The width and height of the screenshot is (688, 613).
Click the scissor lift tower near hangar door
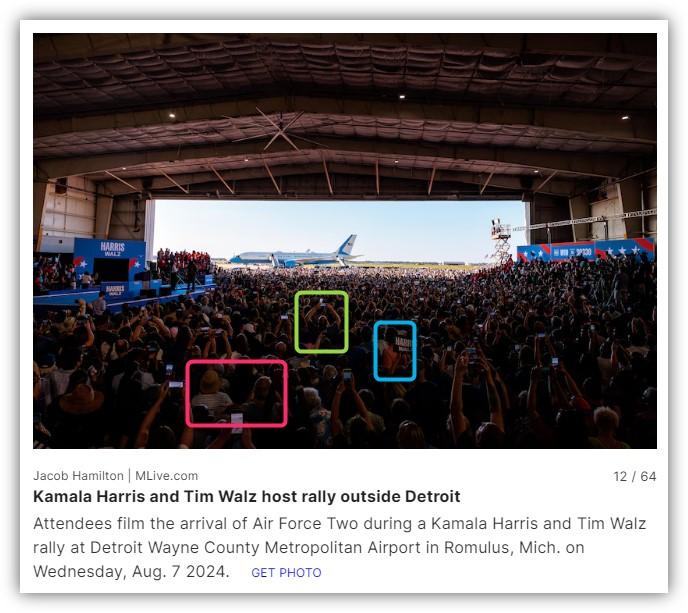point(501,240)
